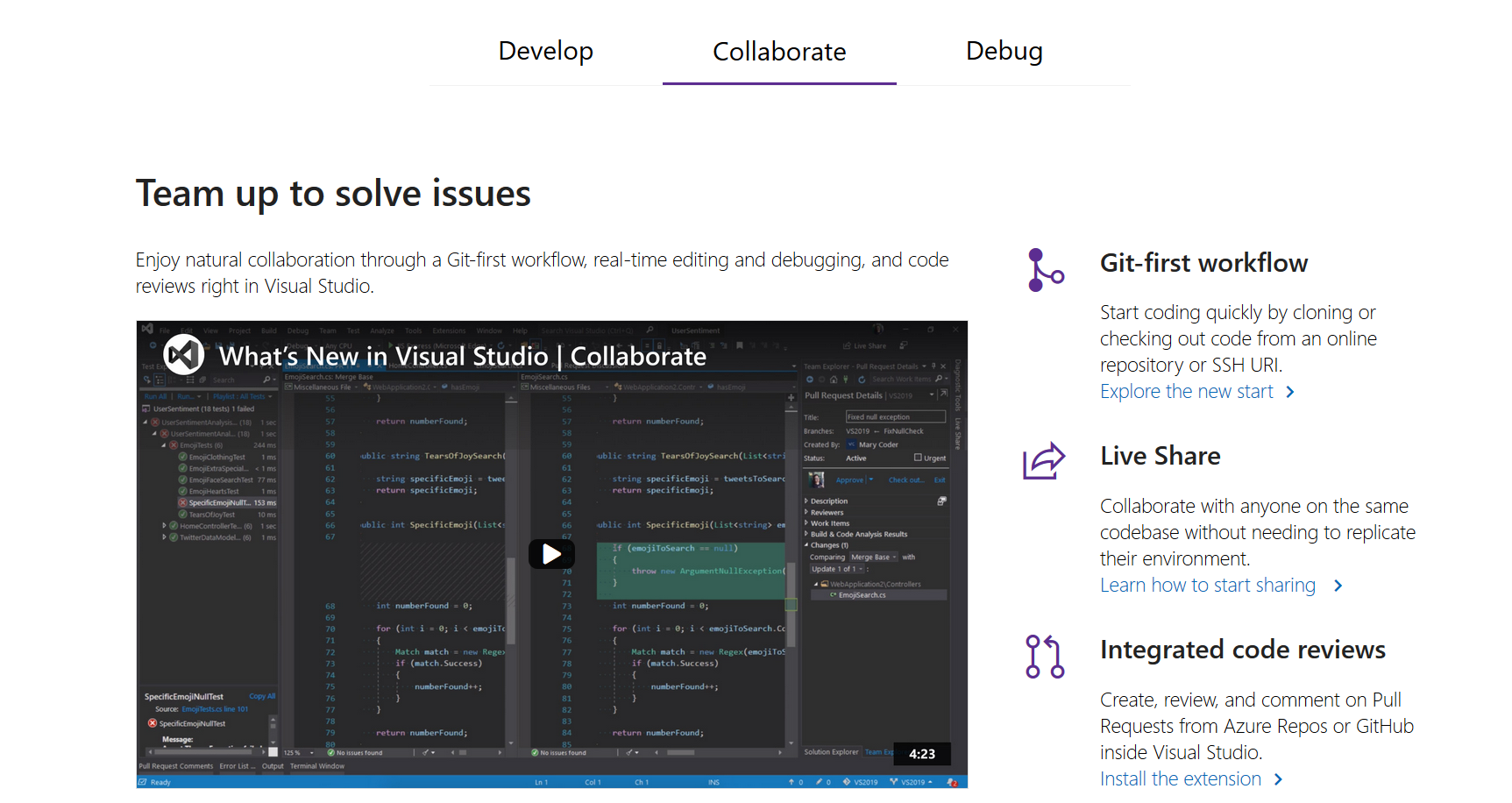The width and height of the screenshot is (1512, 803).
Task: Click the Integrated code reviews pull-request icon
Action: [x=1043, y=657]
